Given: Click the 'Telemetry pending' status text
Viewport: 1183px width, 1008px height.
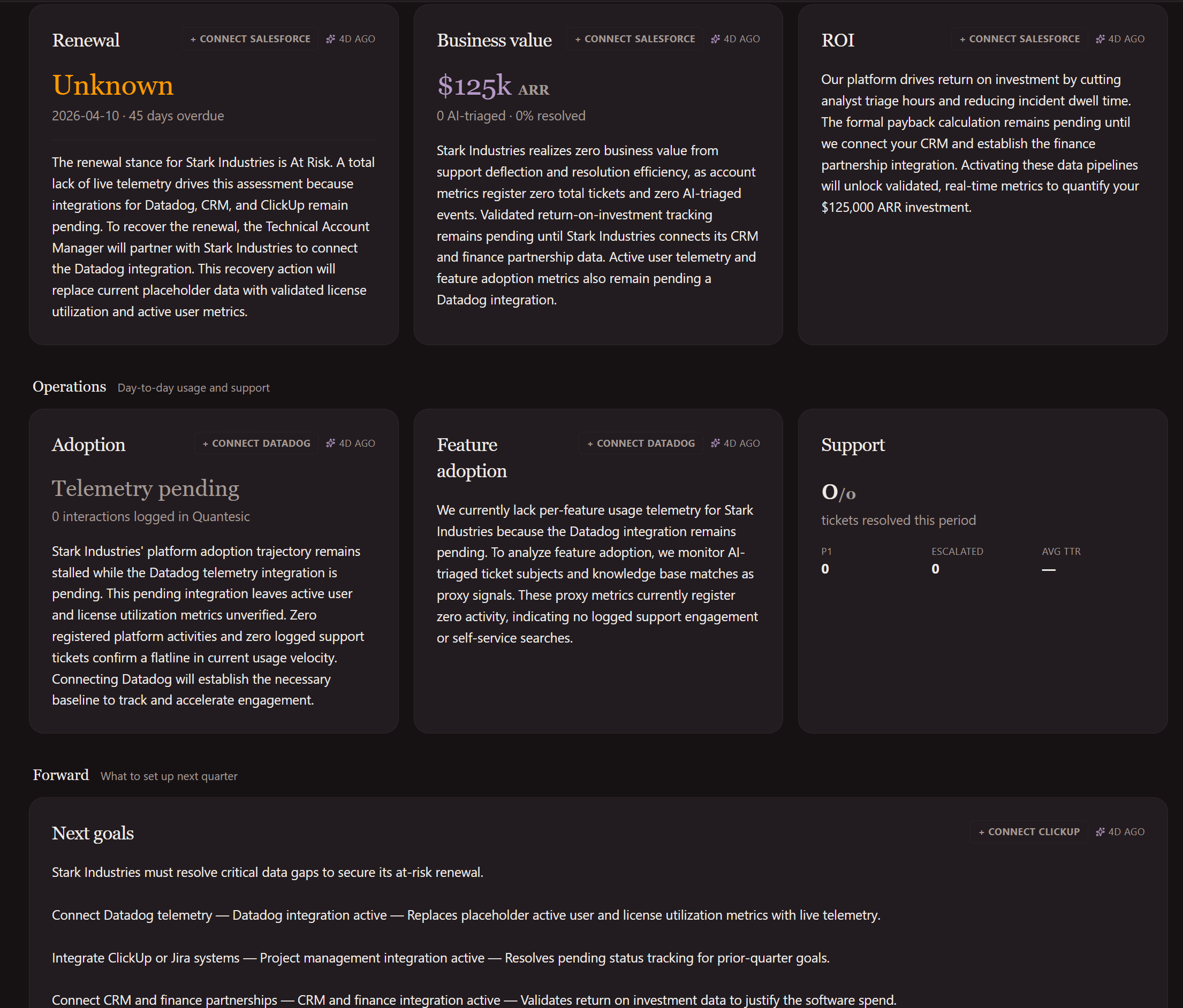Looking at the screenshot, I should click(x=146, y=488).
